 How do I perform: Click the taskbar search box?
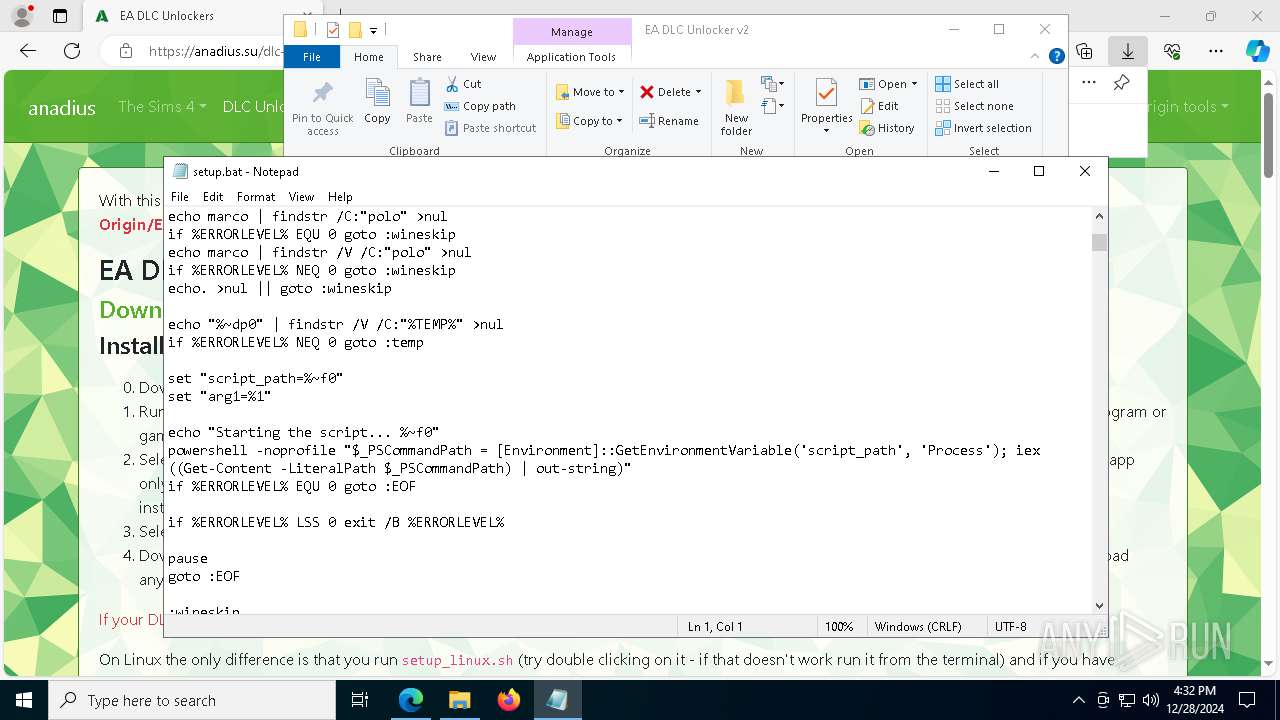[x=192, y=700]
